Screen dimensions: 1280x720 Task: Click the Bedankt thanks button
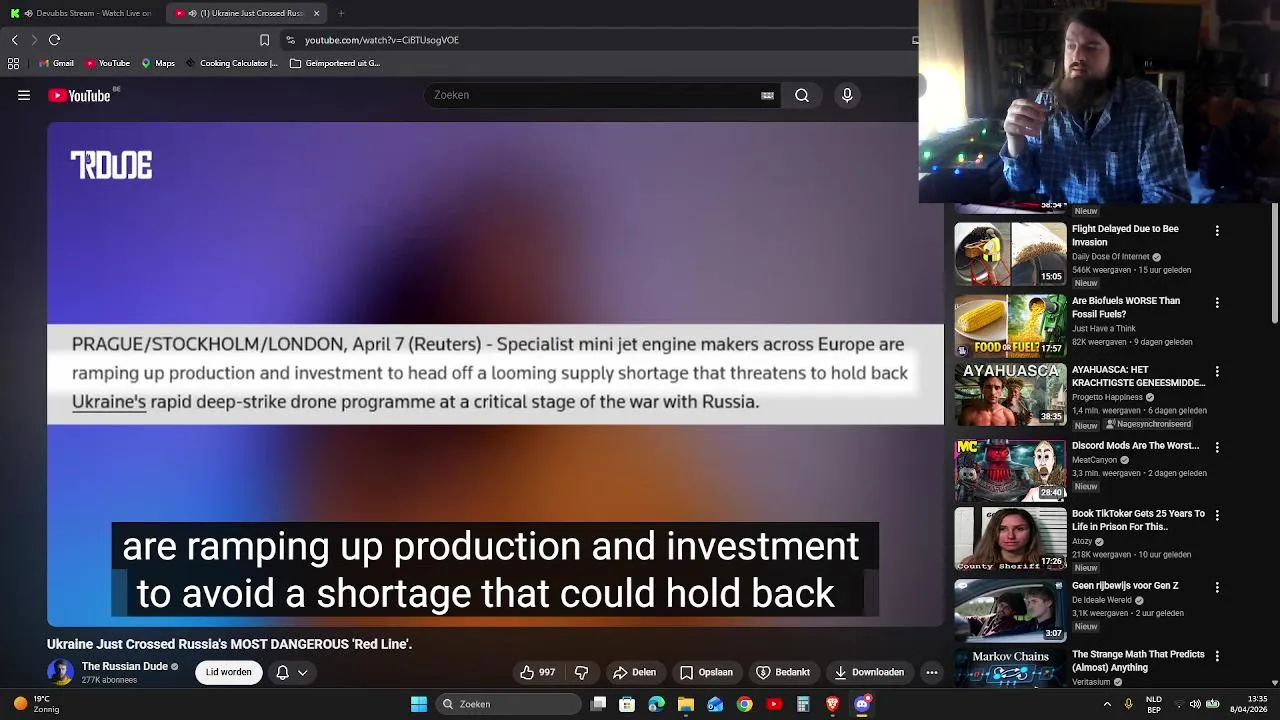783,672
